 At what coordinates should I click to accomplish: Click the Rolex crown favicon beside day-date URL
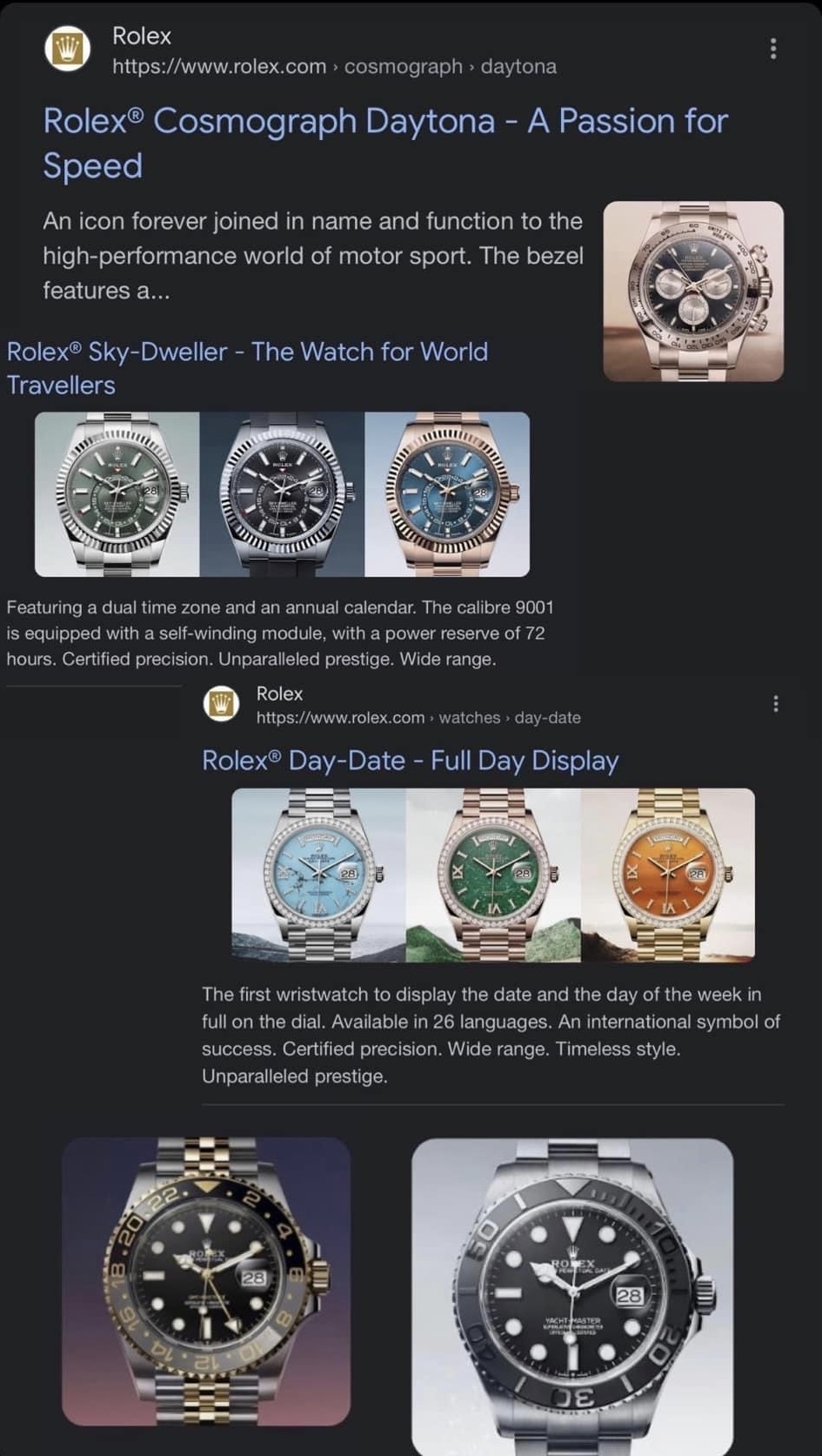click(221, 703)
